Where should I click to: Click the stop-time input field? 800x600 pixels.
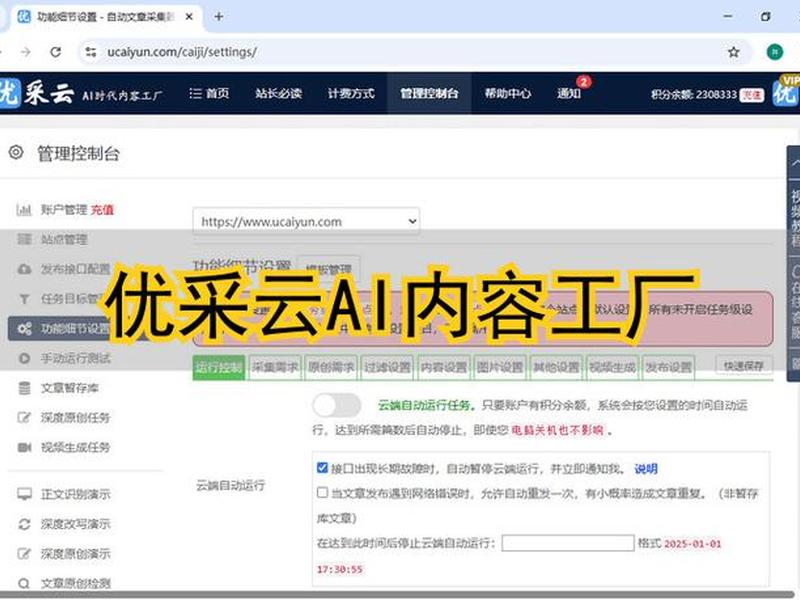click(x=568, y=543)
